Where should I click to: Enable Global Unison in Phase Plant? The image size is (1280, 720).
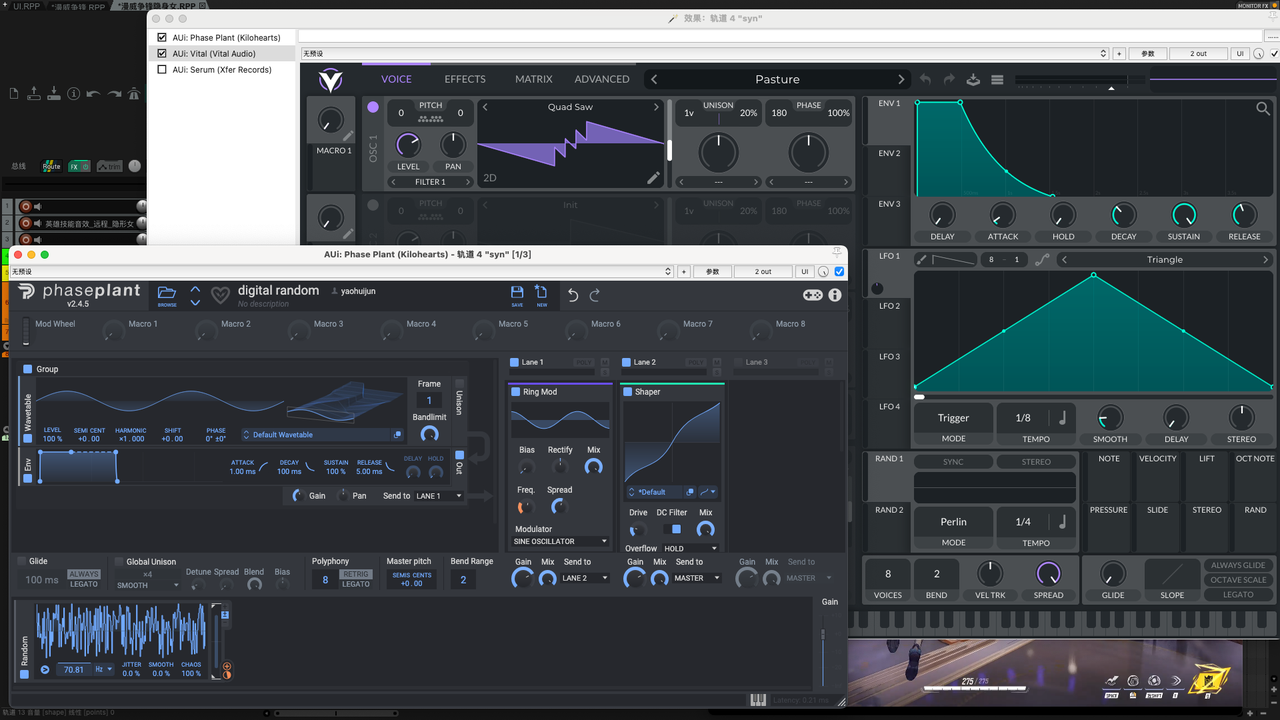coord(119,562)
